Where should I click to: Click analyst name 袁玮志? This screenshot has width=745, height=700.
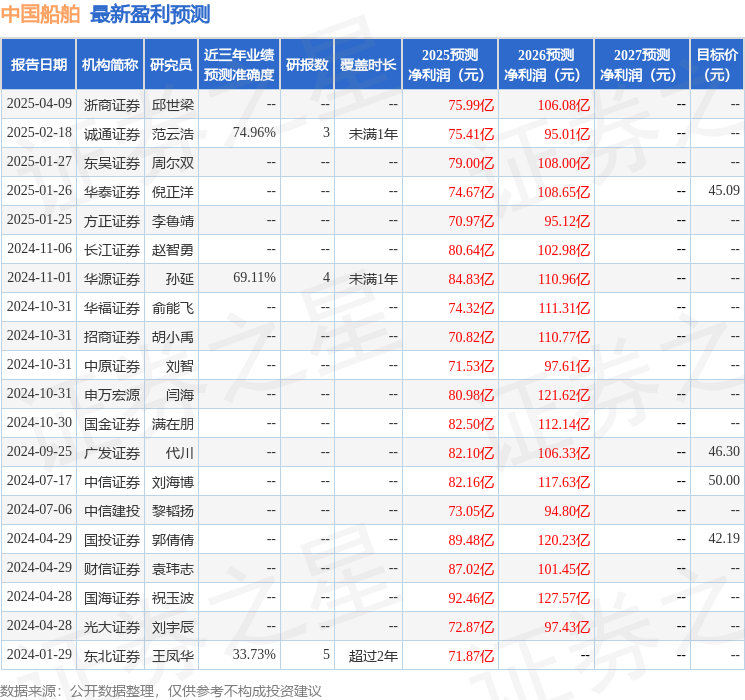172,569
